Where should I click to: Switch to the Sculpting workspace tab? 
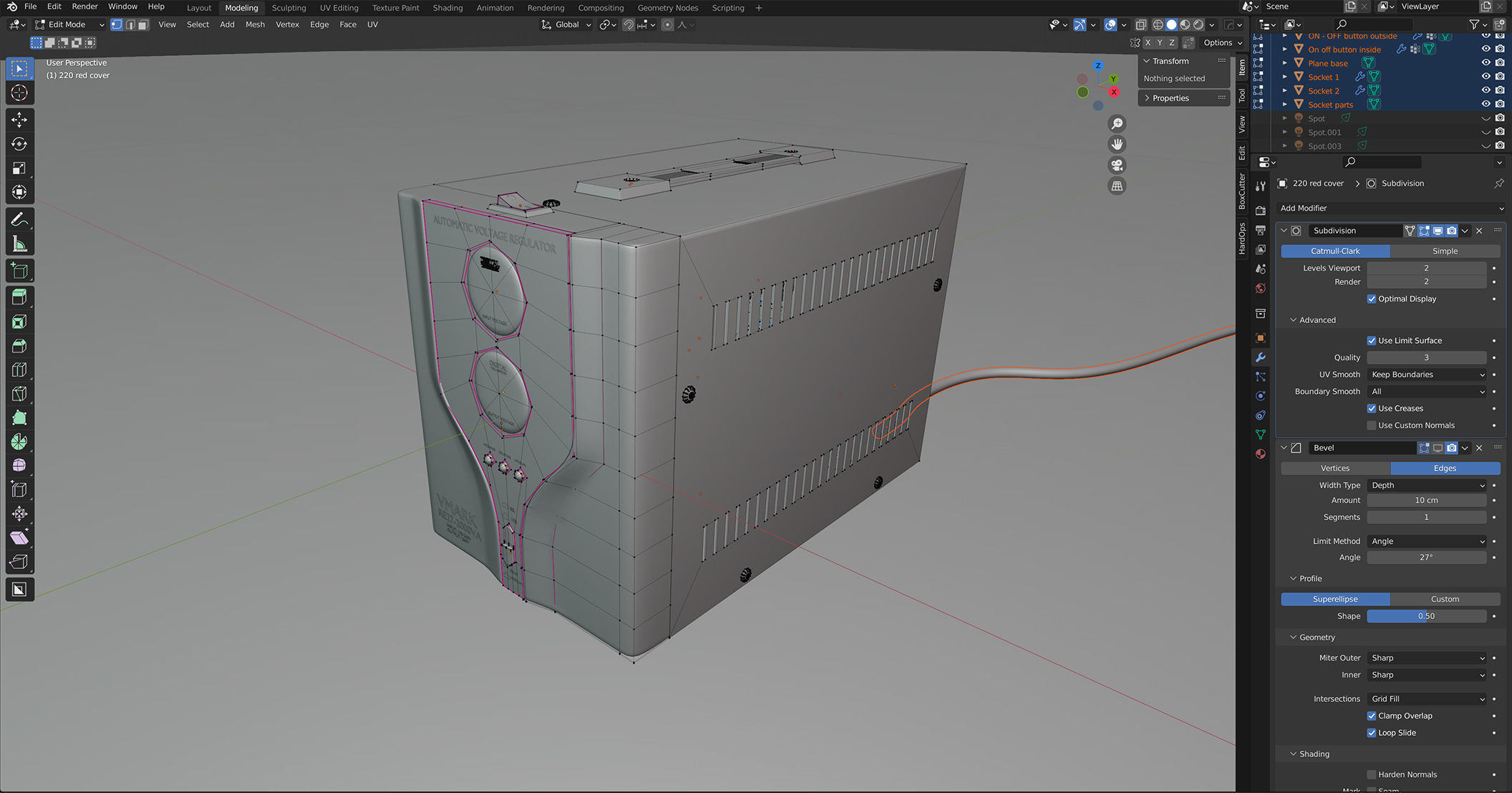coord(289,8)
